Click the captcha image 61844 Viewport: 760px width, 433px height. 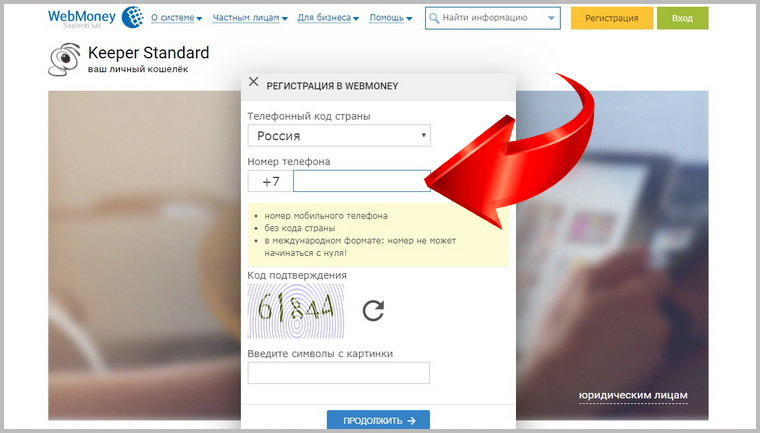click(x=296, y=311)
